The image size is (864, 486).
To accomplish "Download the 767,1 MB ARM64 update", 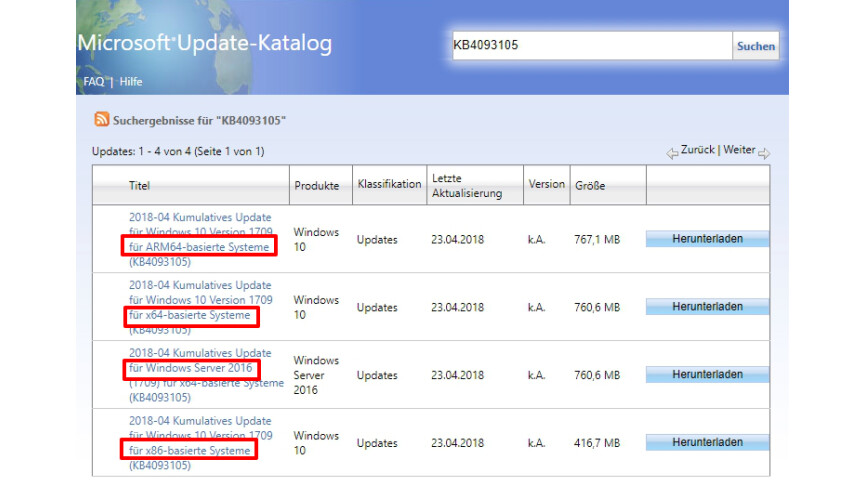I will [x=708, y=239].
